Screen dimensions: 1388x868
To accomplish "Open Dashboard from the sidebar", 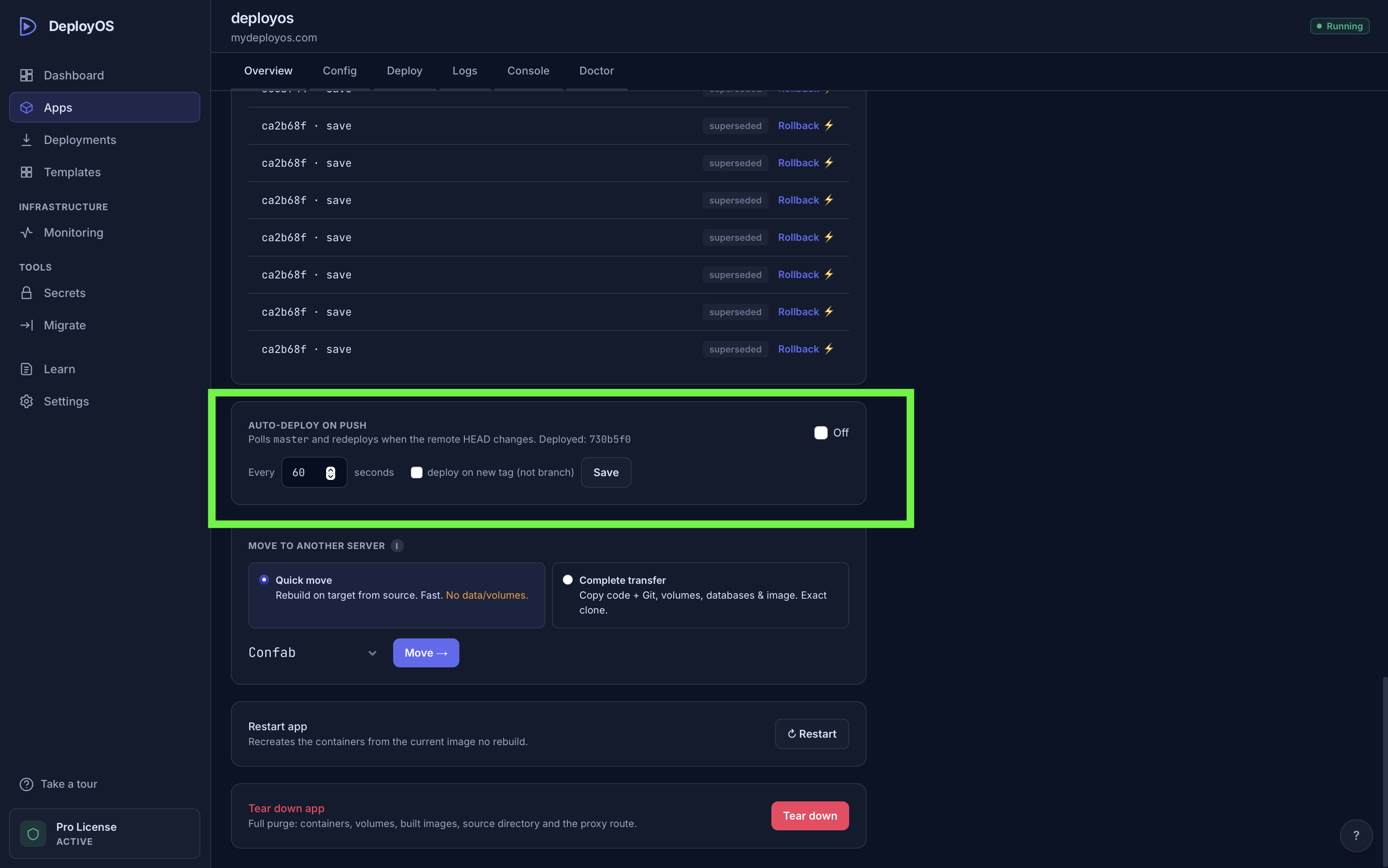I will pos(105,75).
